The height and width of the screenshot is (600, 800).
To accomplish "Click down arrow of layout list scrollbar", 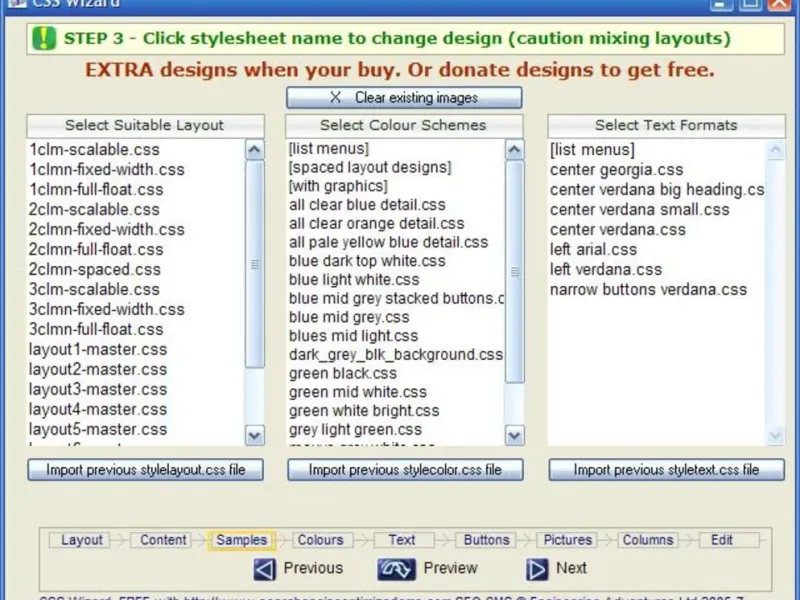I will coord(255,436).
